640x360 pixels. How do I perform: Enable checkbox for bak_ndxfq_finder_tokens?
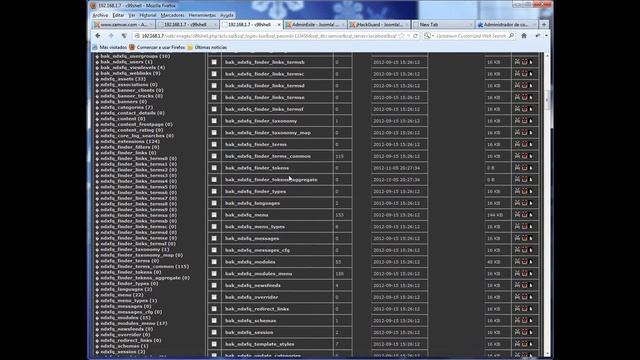[x=214, y=168]
